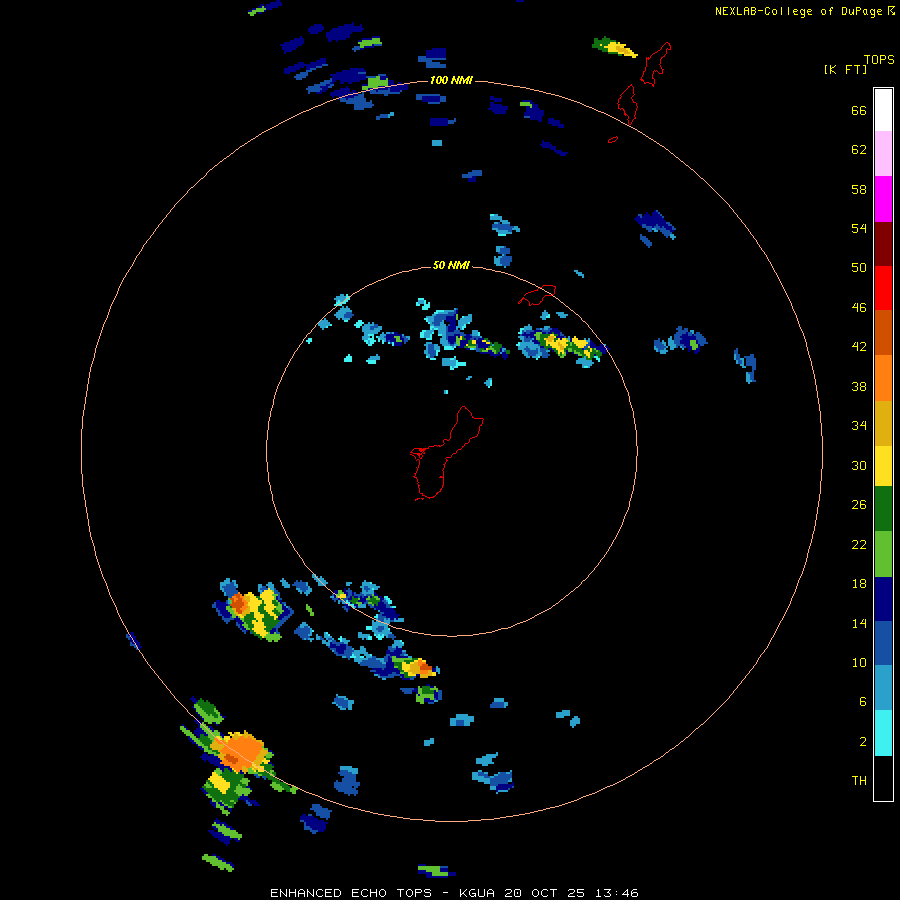Click the [K FT] units label
The width and height of the screenshot is (900, 900).
tap(845, 70)
